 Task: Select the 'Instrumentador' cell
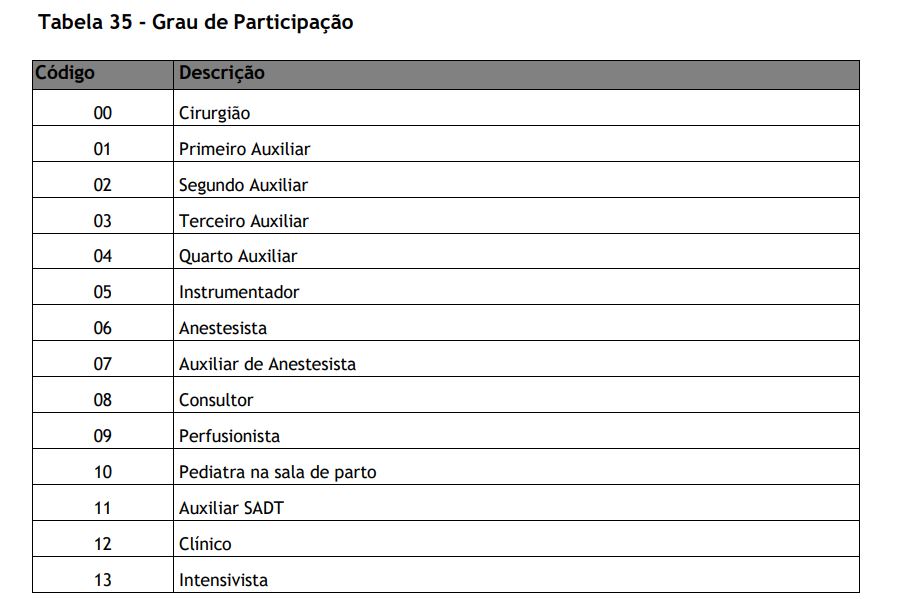239,292
